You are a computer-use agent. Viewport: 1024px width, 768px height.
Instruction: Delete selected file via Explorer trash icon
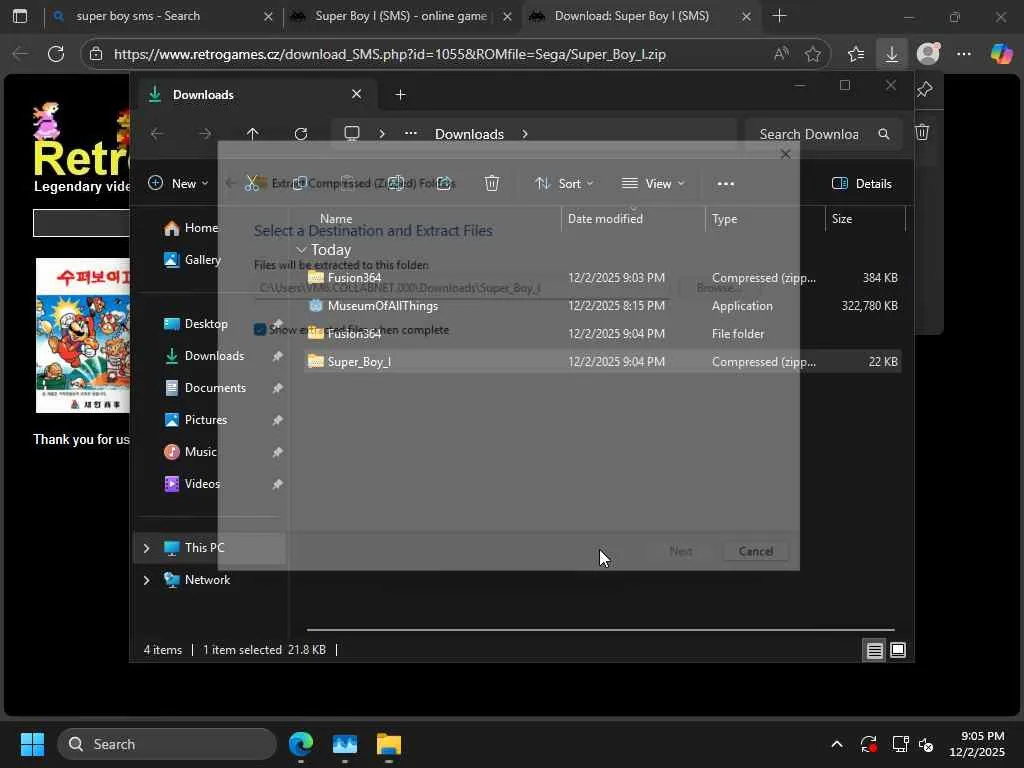tap(492, 184)
